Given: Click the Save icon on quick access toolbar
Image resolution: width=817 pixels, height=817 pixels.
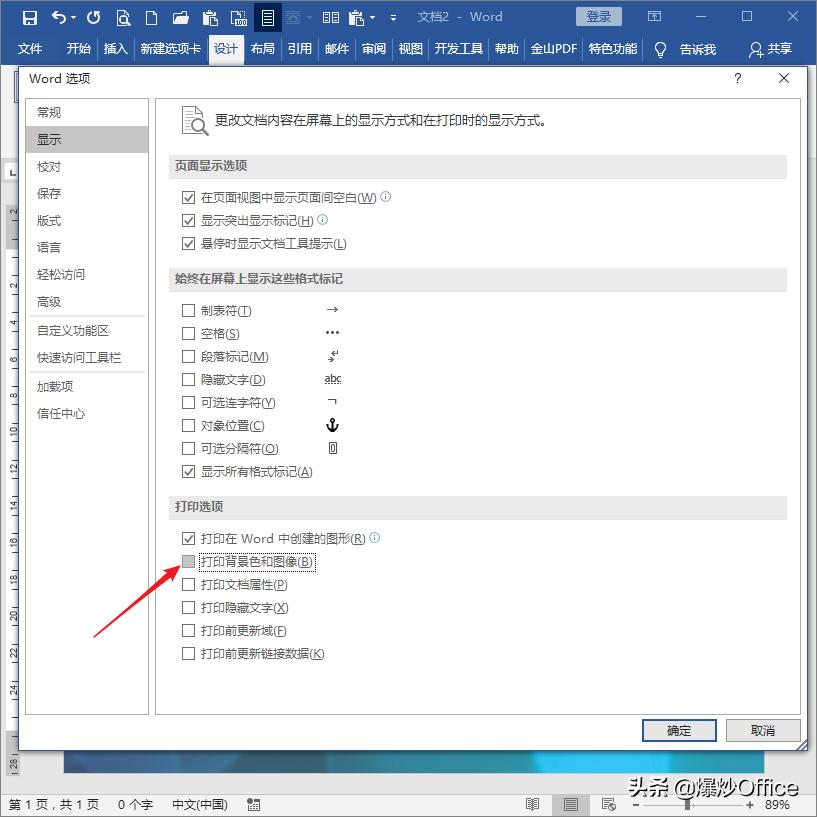Looking at the screenshot, I should click(x=30, y=17).
